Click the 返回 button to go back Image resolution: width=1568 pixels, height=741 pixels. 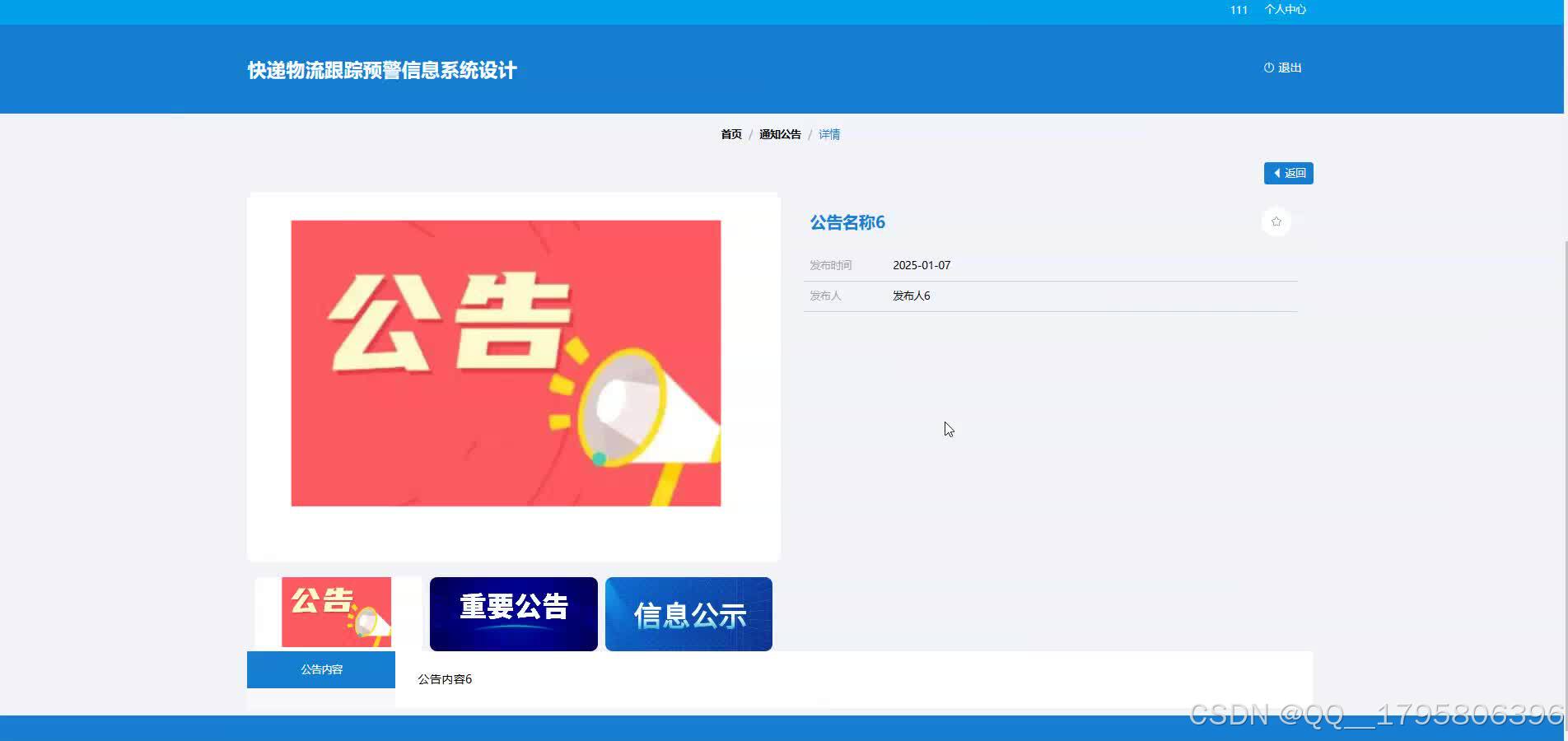click(x=1288, y=173)
